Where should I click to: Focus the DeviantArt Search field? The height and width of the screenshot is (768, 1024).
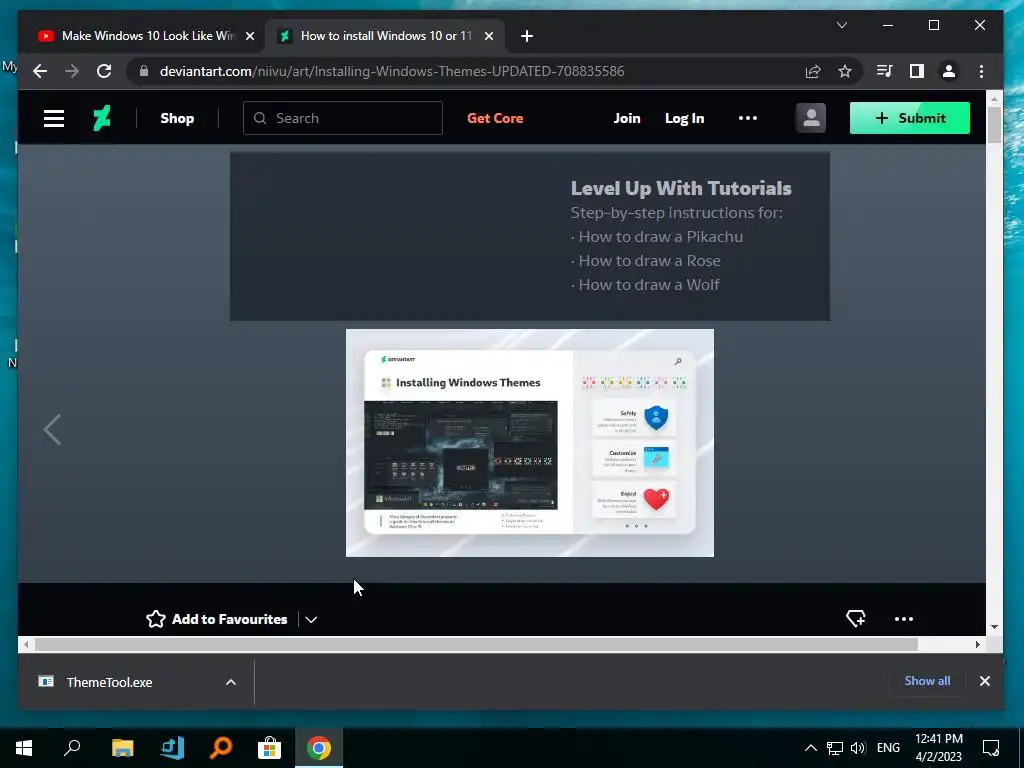coord(342,118)
